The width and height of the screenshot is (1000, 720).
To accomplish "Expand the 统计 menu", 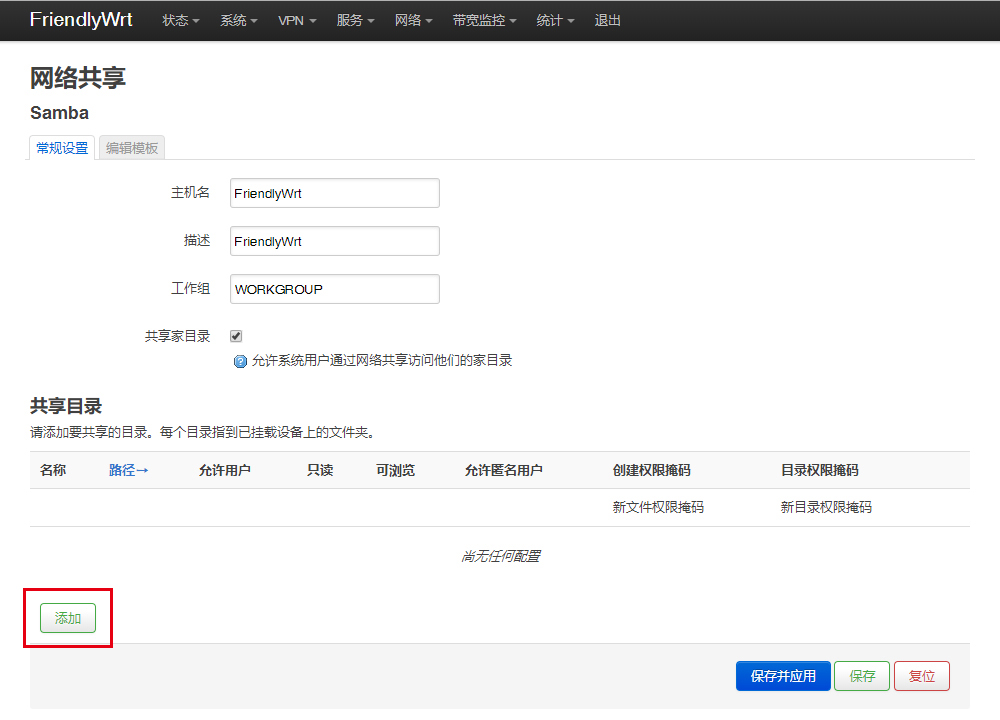I will point(555,20).
